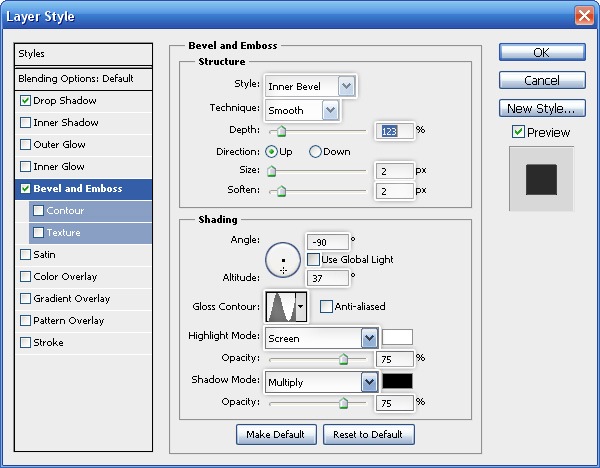Open the Gloss Contour picker arrow

pyautogui.click(x=301, y=307)
